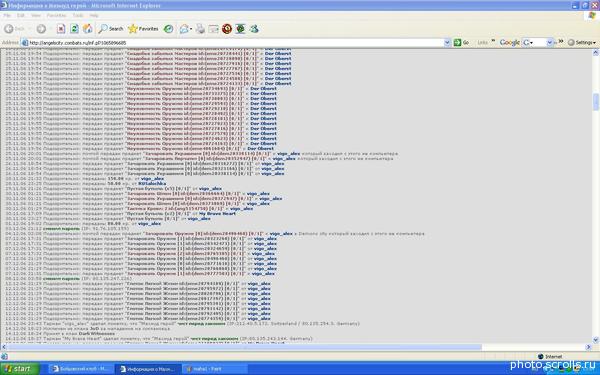Expand the address bar dropdown arrow
Screen dimensions: 600x375
click(x=447, y=43)
